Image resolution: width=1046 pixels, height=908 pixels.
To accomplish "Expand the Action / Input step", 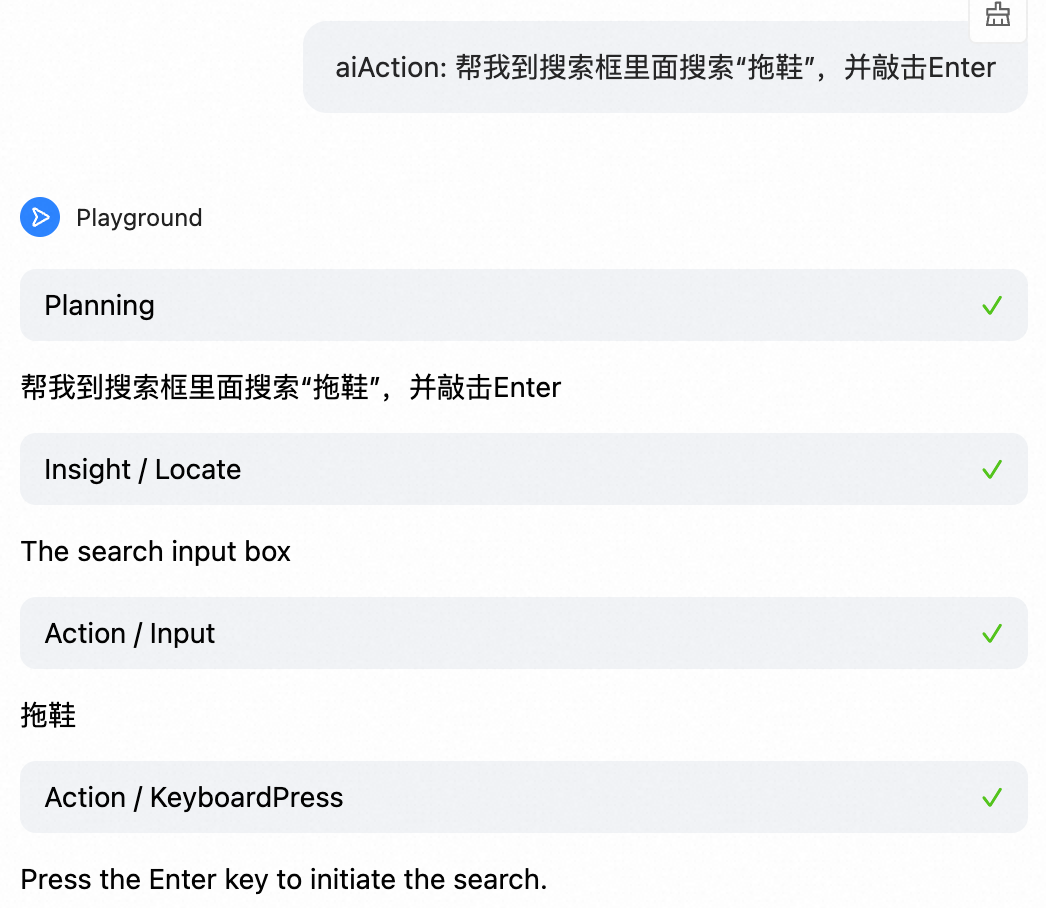I will [130, 634].
